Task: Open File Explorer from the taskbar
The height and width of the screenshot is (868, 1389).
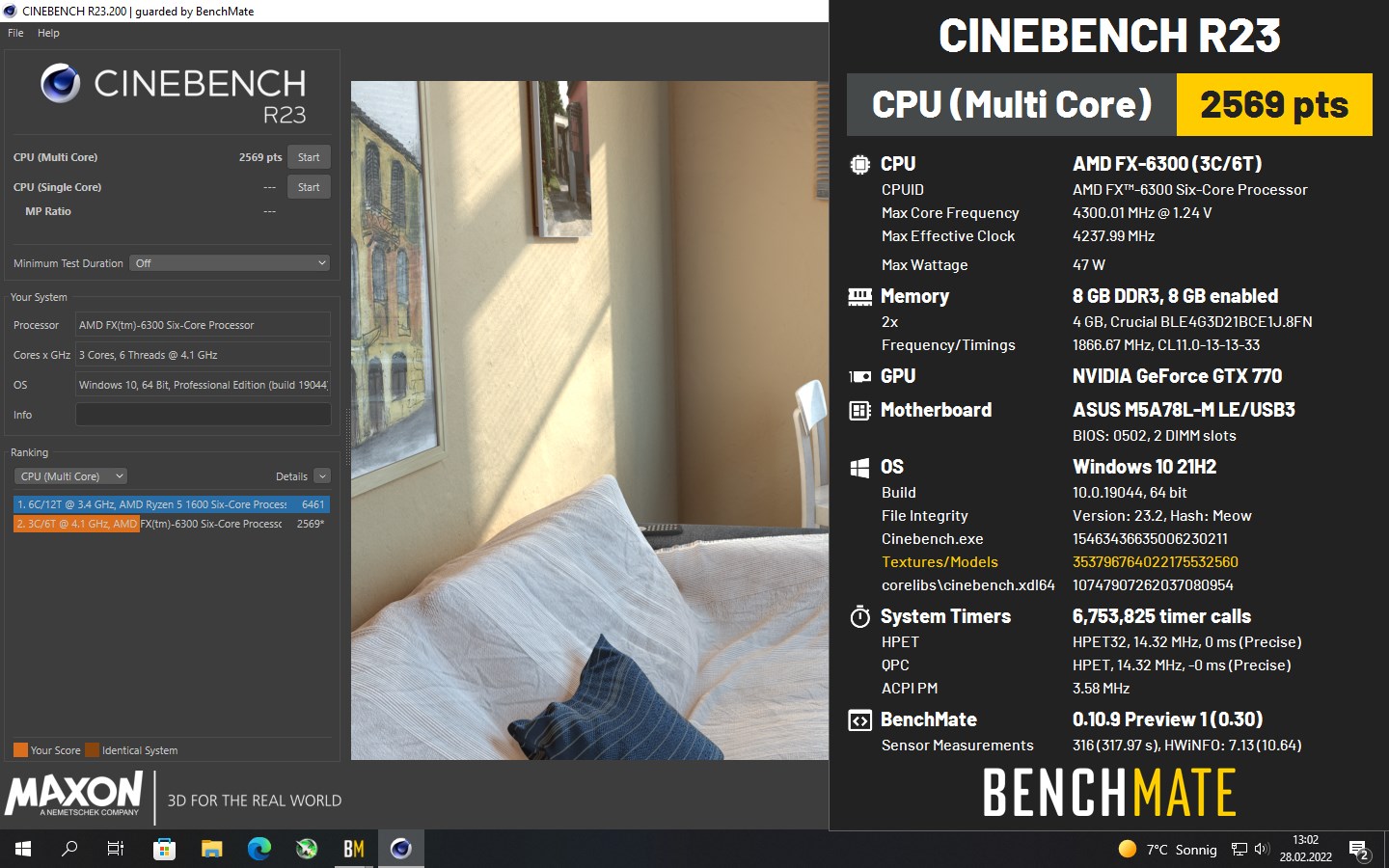Action: click(211, 849)
